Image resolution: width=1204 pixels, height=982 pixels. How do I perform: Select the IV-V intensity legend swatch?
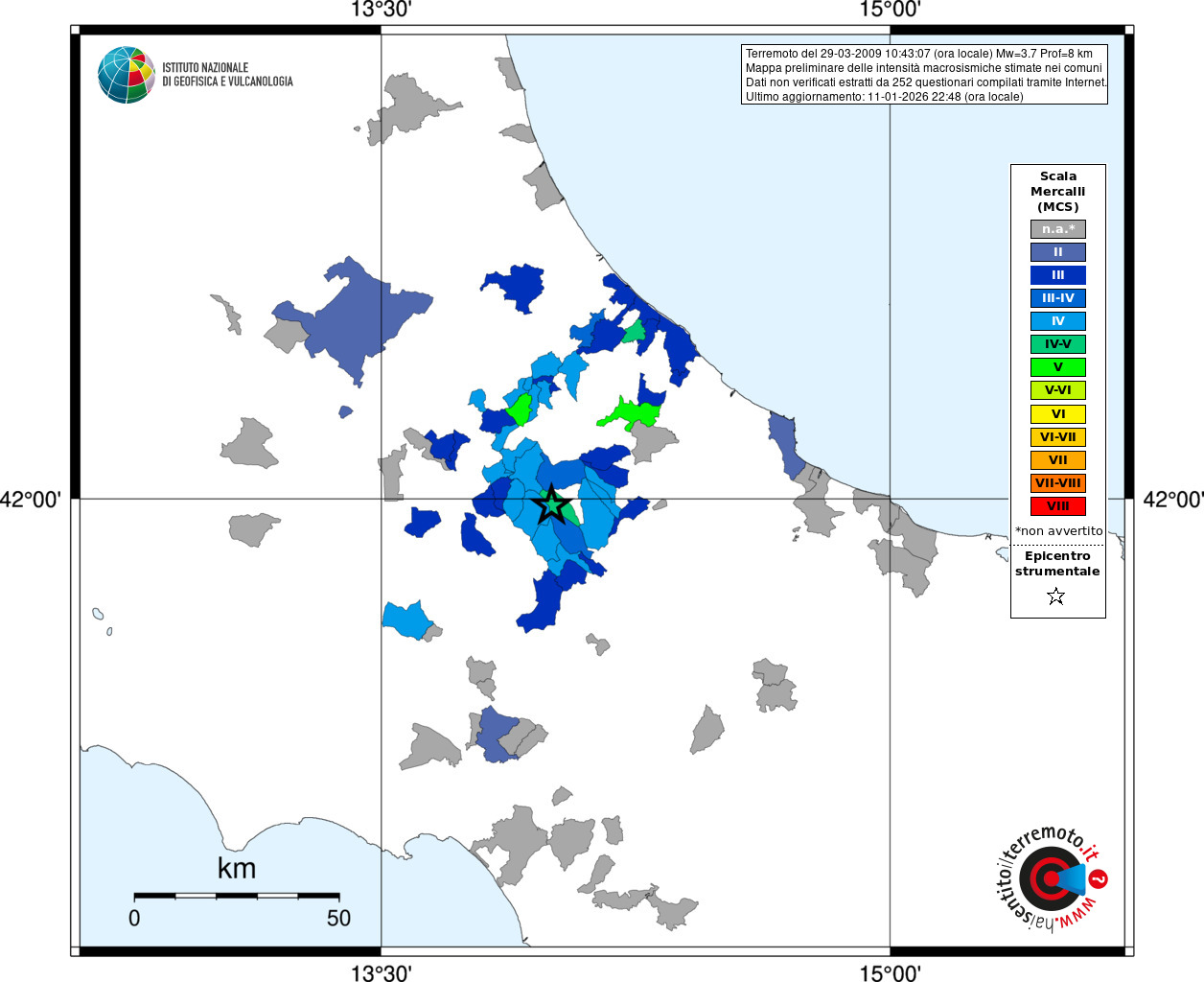[1058, 344]
